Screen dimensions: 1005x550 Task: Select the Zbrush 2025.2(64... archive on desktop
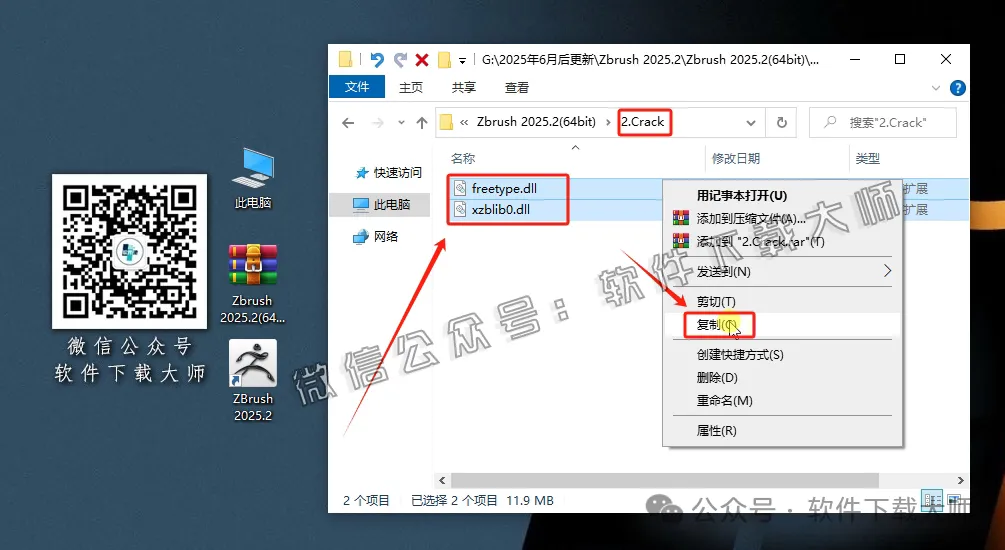click(253, 284)
